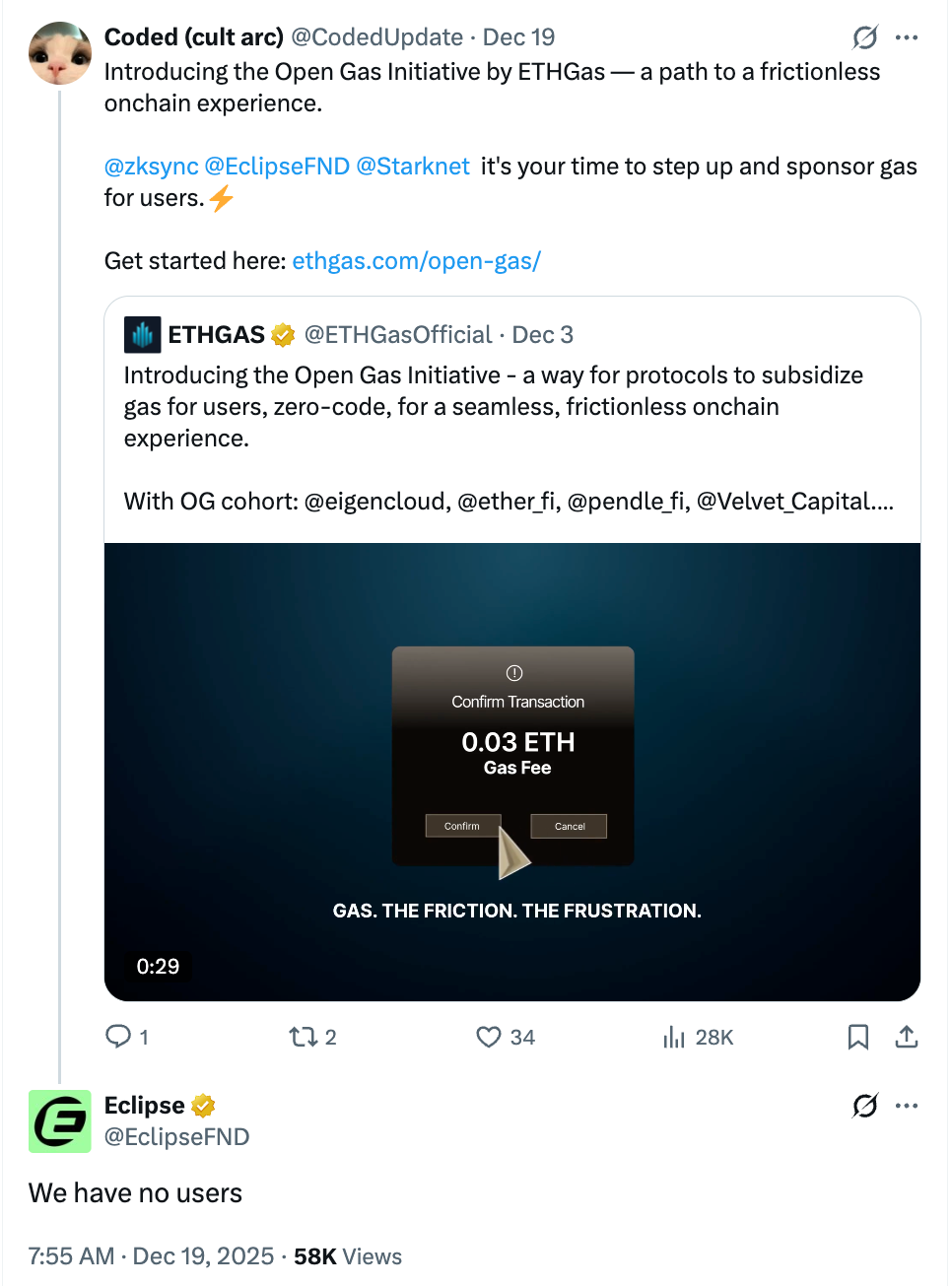Click the reply icon under Coded's tweet

pyautogui.click(x=118, y=1037)
